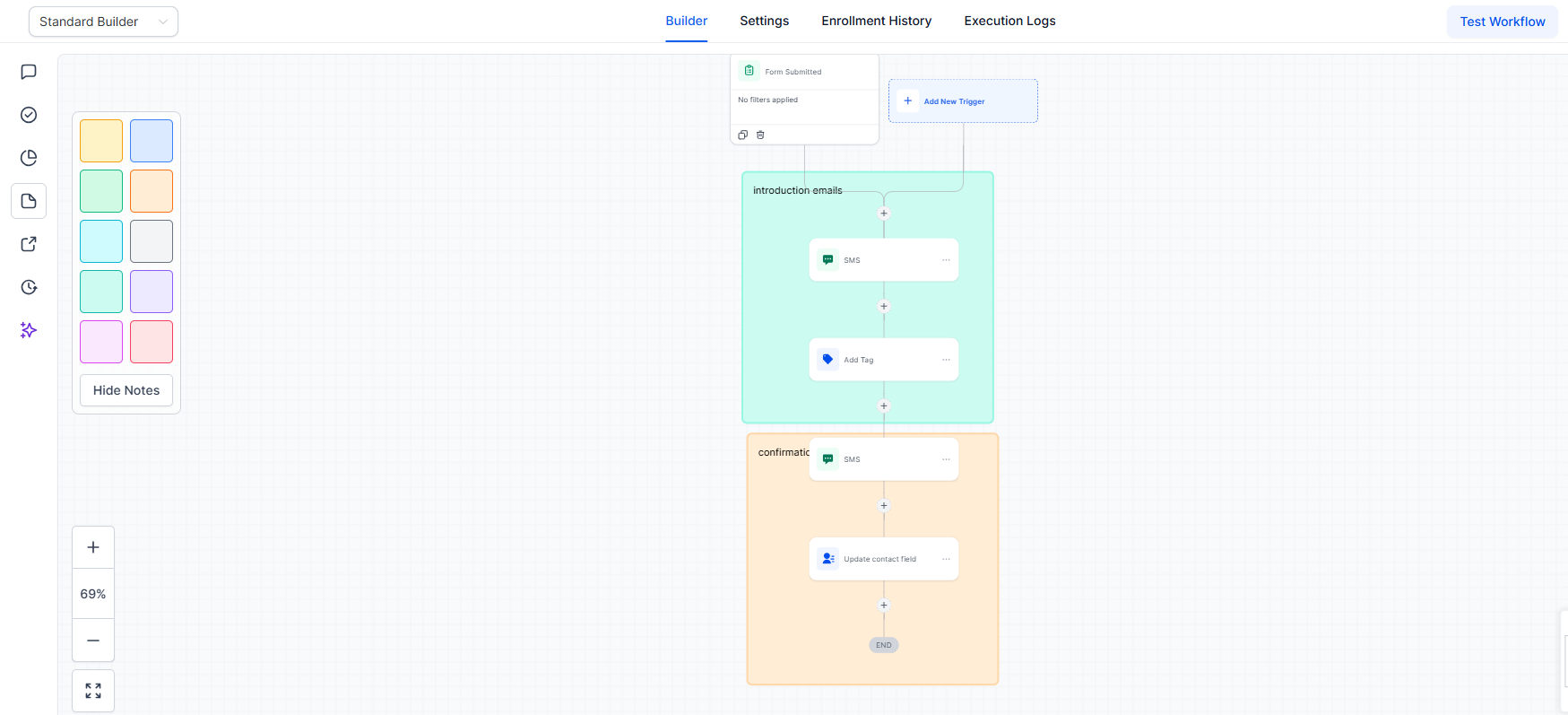Switch to the Settings tab

point(764,21)
